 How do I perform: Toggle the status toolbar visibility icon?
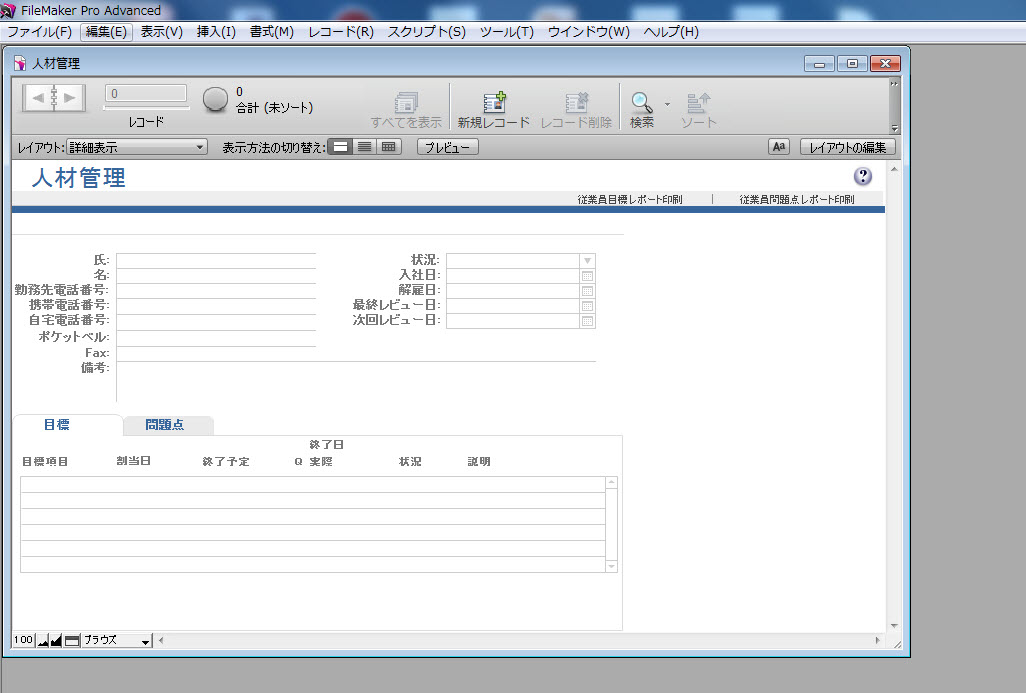tap(71, 641)
